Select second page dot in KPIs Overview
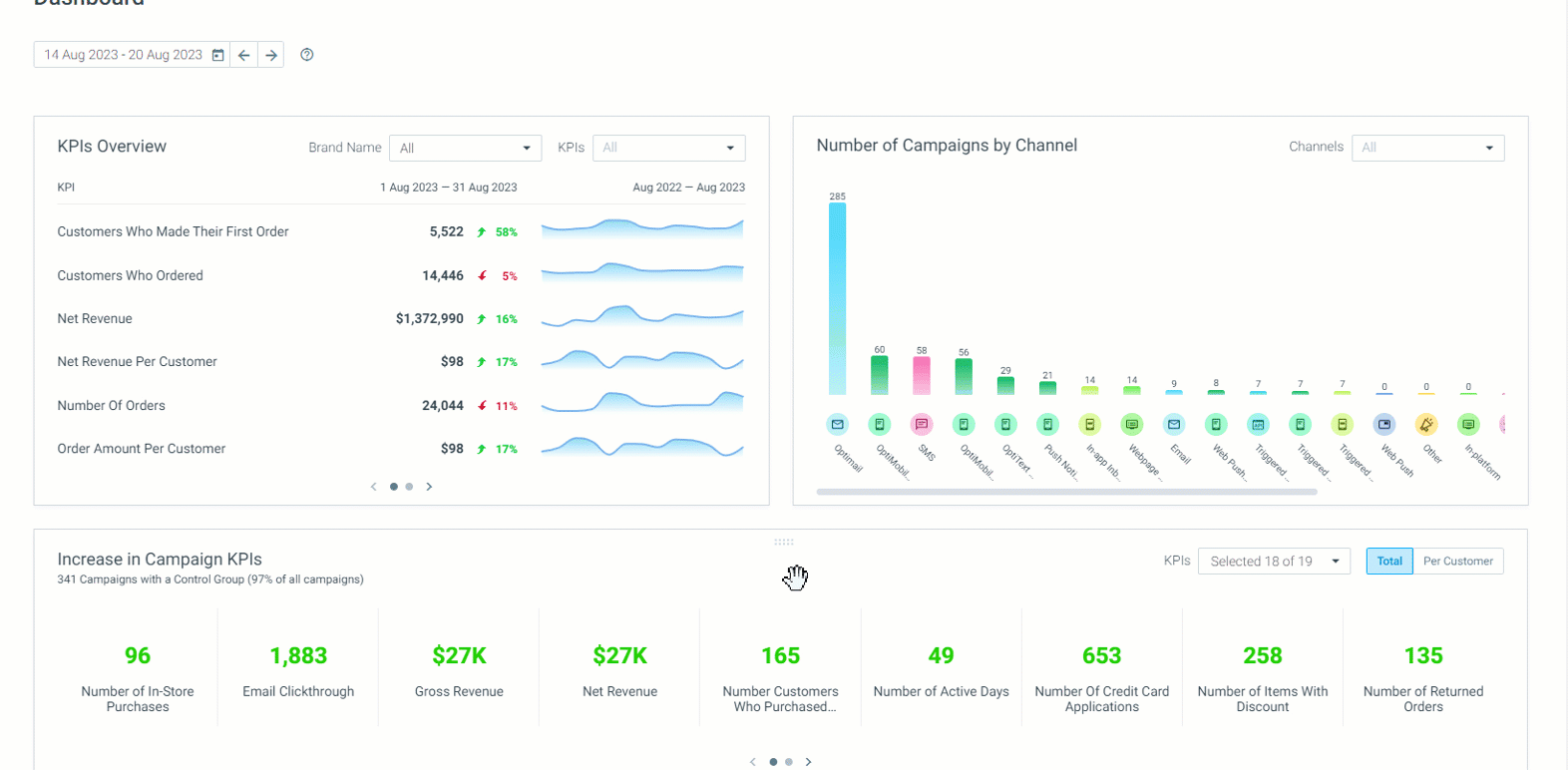Viewport: 1568px width, 770px height. [409, 487]
